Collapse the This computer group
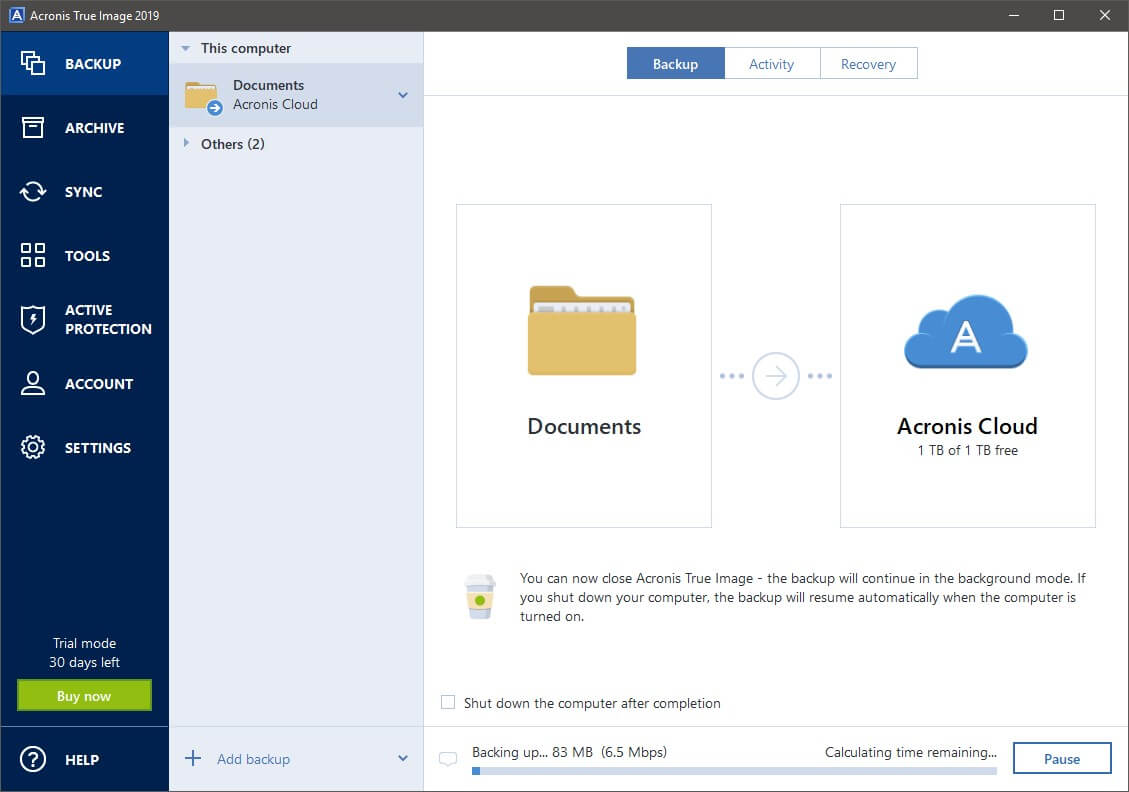This screenshot has width=1129, height=792. [186, 48]
